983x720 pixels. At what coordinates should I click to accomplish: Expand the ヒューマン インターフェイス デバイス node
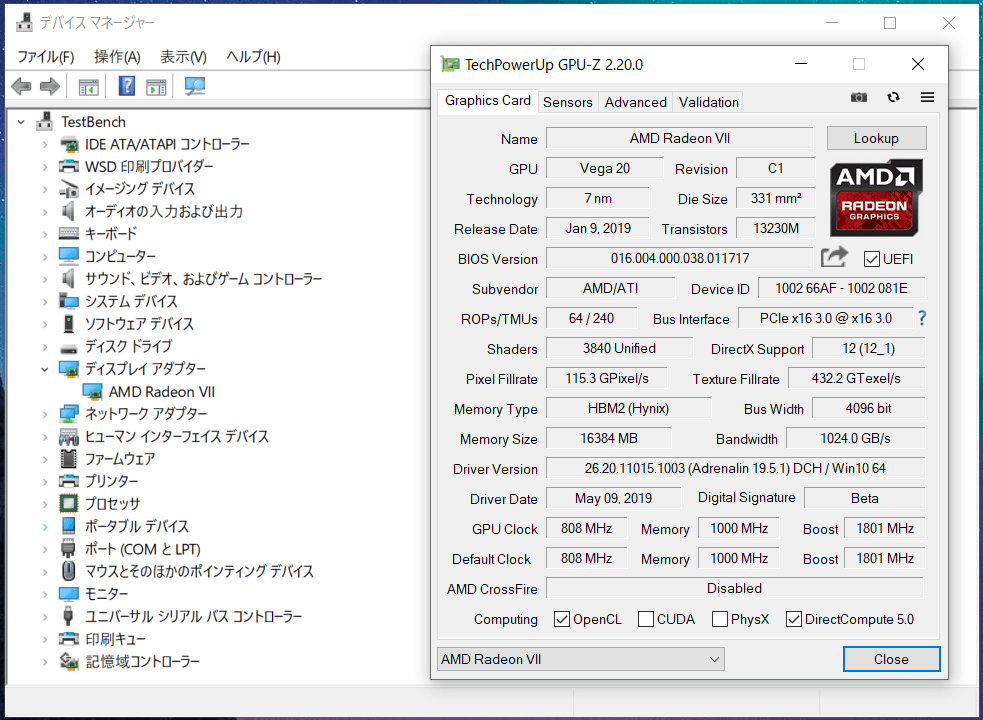tap(45, 437)
